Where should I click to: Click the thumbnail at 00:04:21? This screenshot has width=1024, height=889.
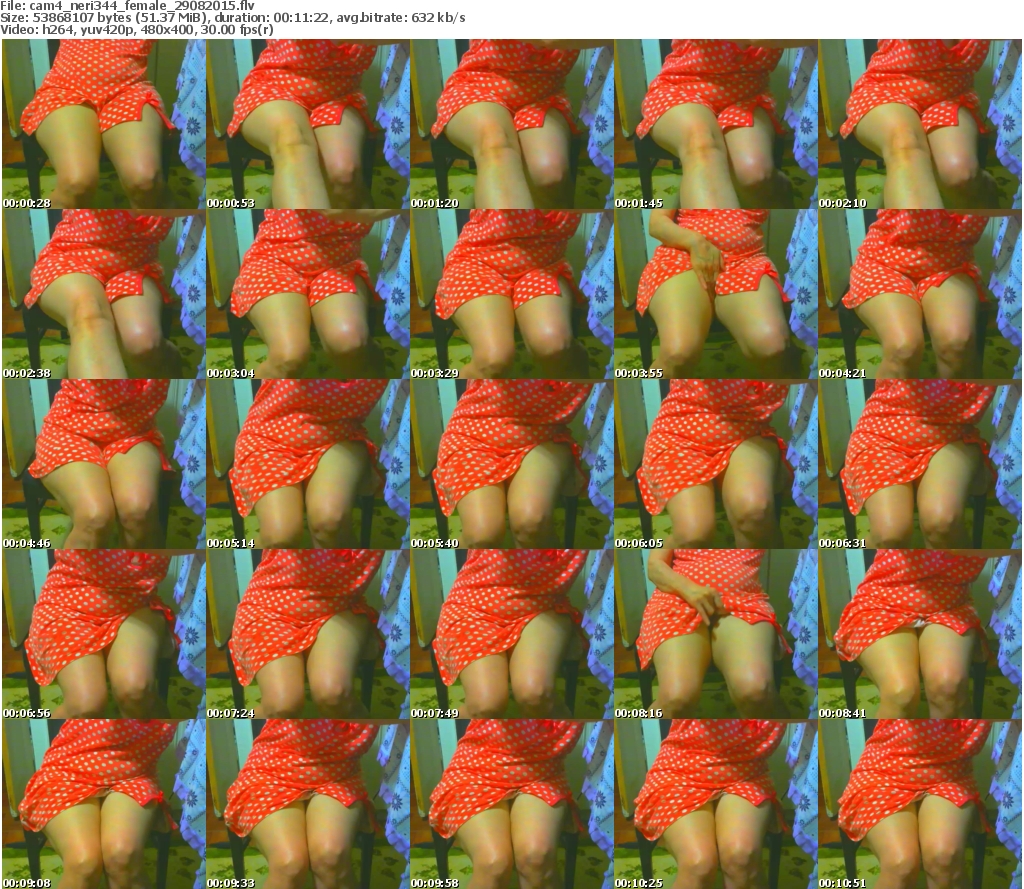coord(920,294)
